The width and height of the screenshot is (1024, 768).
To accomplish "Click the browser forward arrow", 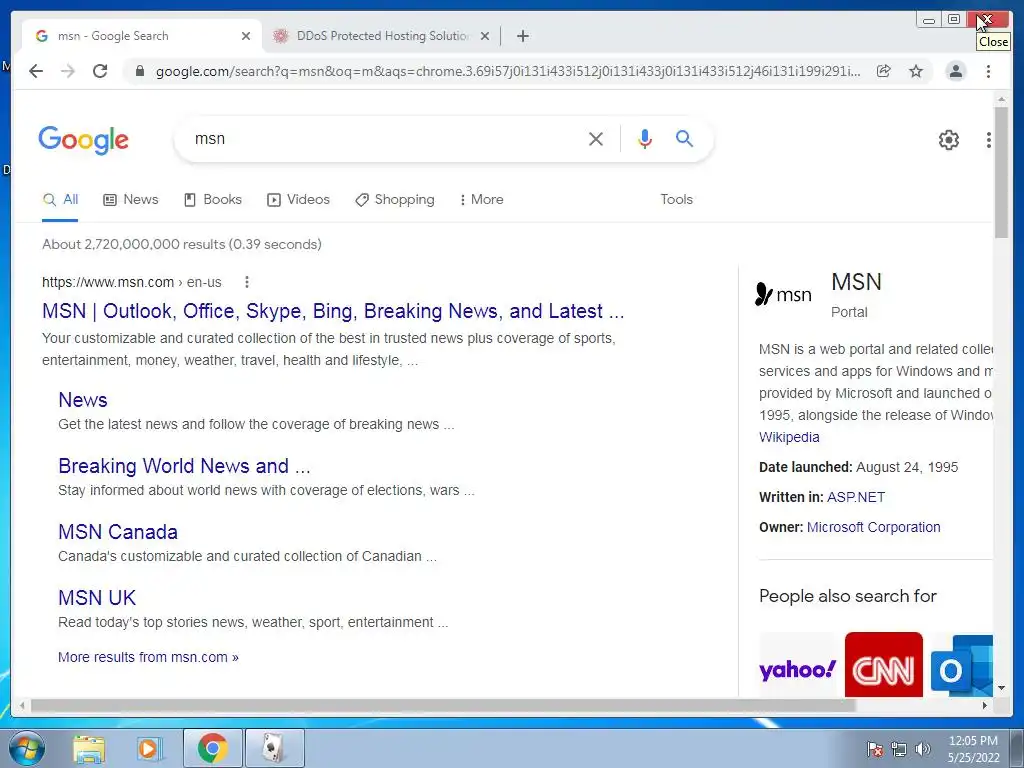I will (68, 71).
